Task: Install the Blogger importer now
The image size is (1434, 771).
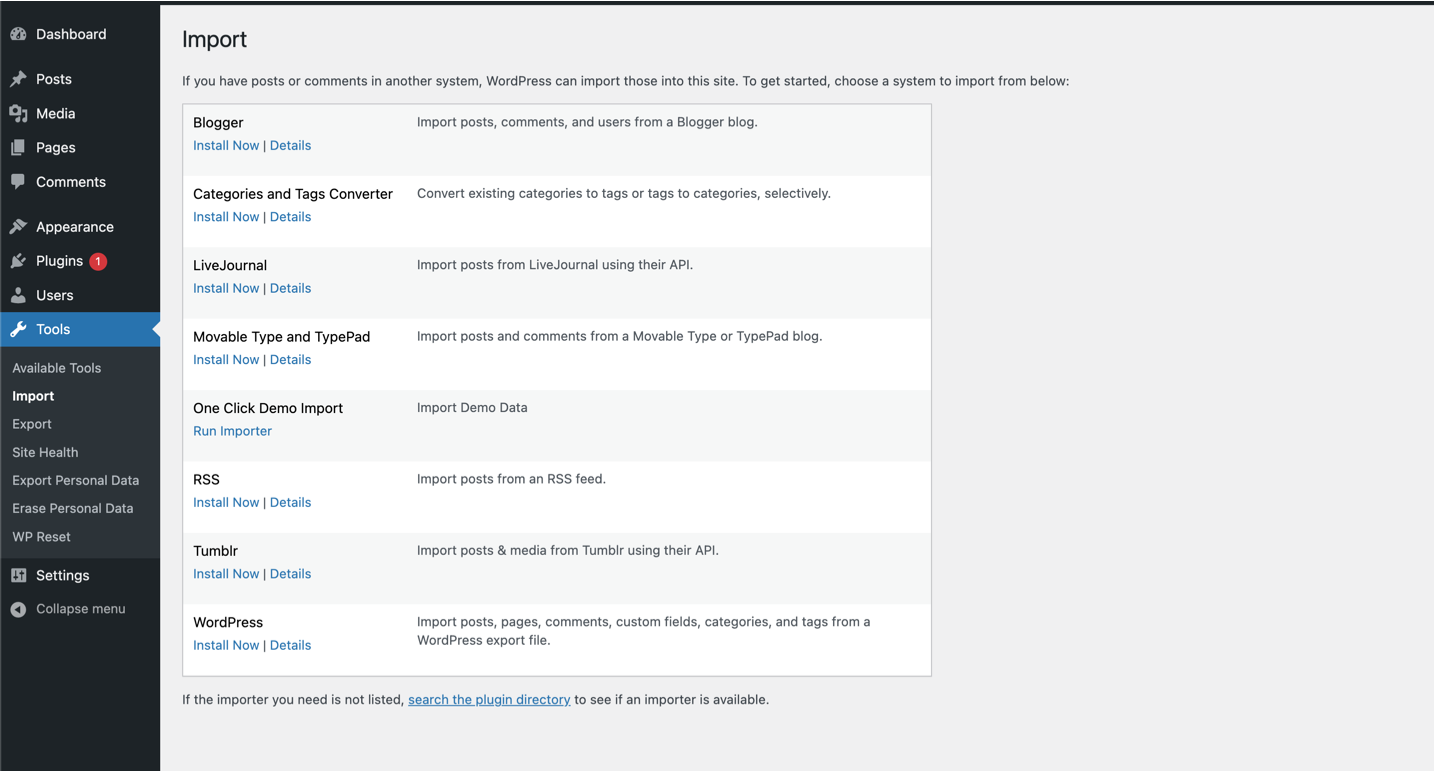Action: tap(226, 146)
